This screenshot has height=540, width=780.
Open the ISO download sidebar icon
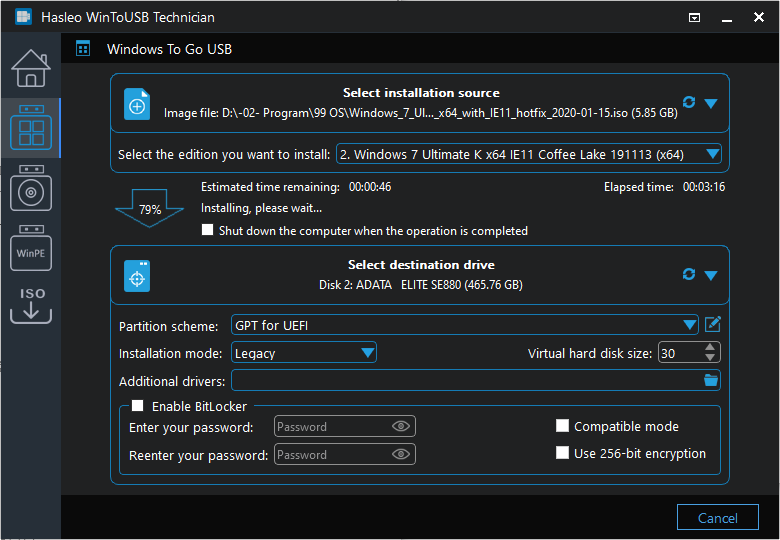tap(31, 305)
